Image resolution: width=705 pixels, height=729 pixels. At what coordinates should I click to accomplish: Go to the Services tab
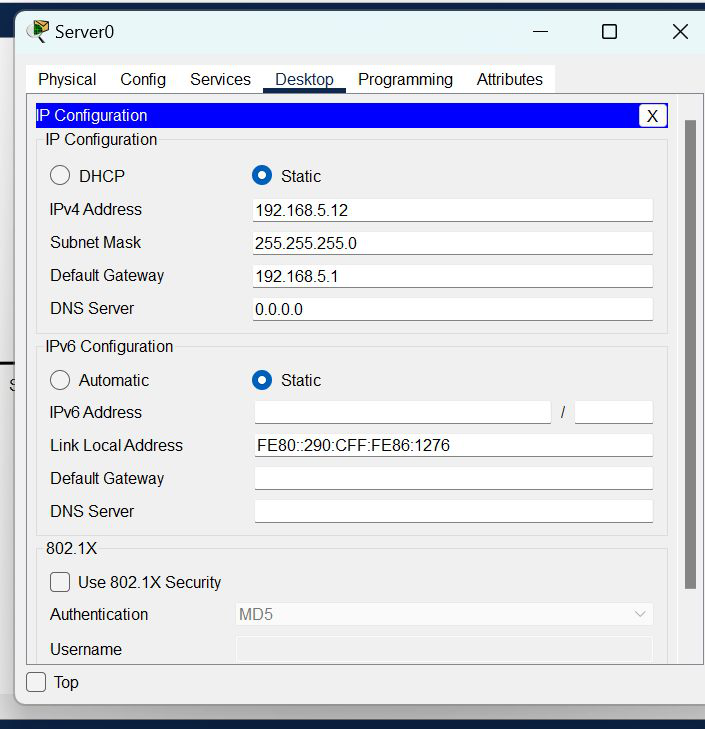[x=220, y=79]
